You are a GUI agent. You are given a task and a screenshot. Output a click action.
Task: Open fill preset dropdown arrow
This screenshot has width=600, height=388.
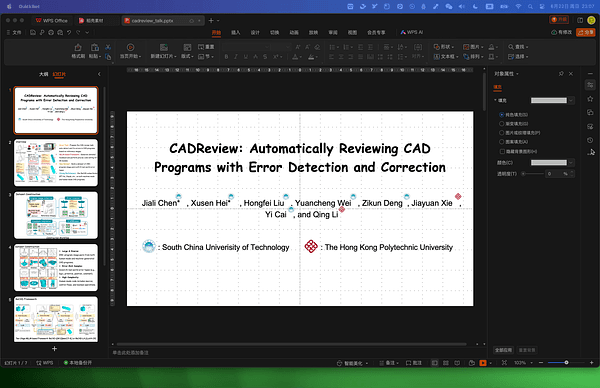571,100
